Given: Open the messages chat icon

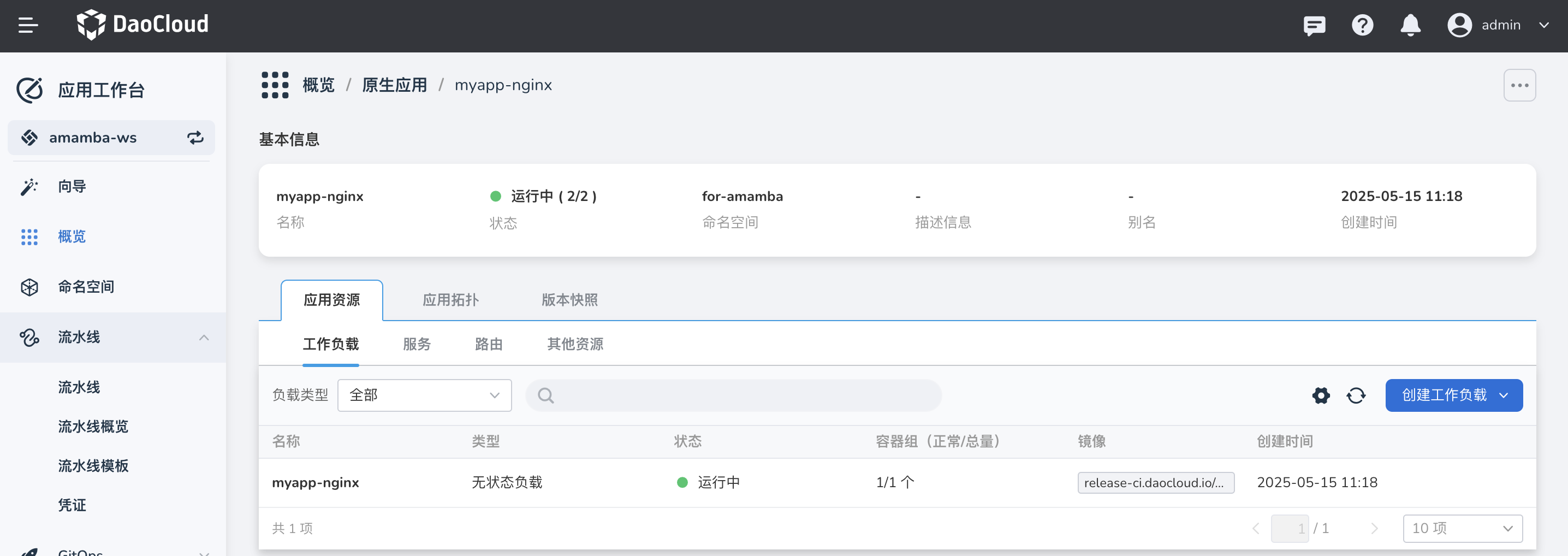Looking at the screenshot, I should (x=1314, y=26).
